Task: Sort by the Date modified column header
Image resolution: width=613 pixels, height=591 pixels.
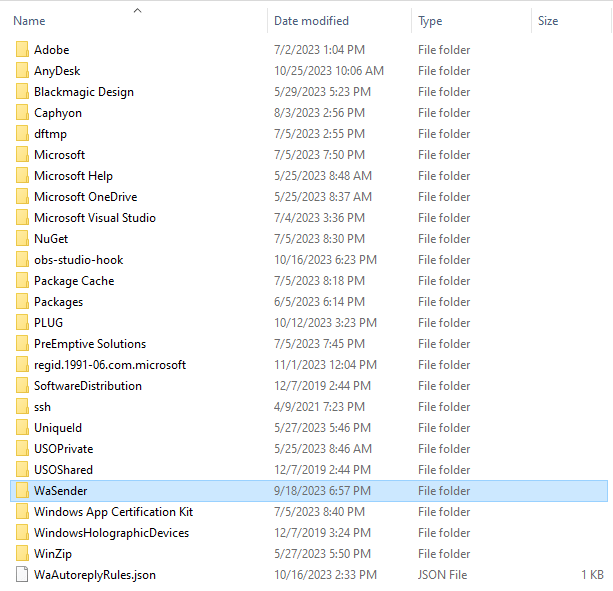Action: 311,21
